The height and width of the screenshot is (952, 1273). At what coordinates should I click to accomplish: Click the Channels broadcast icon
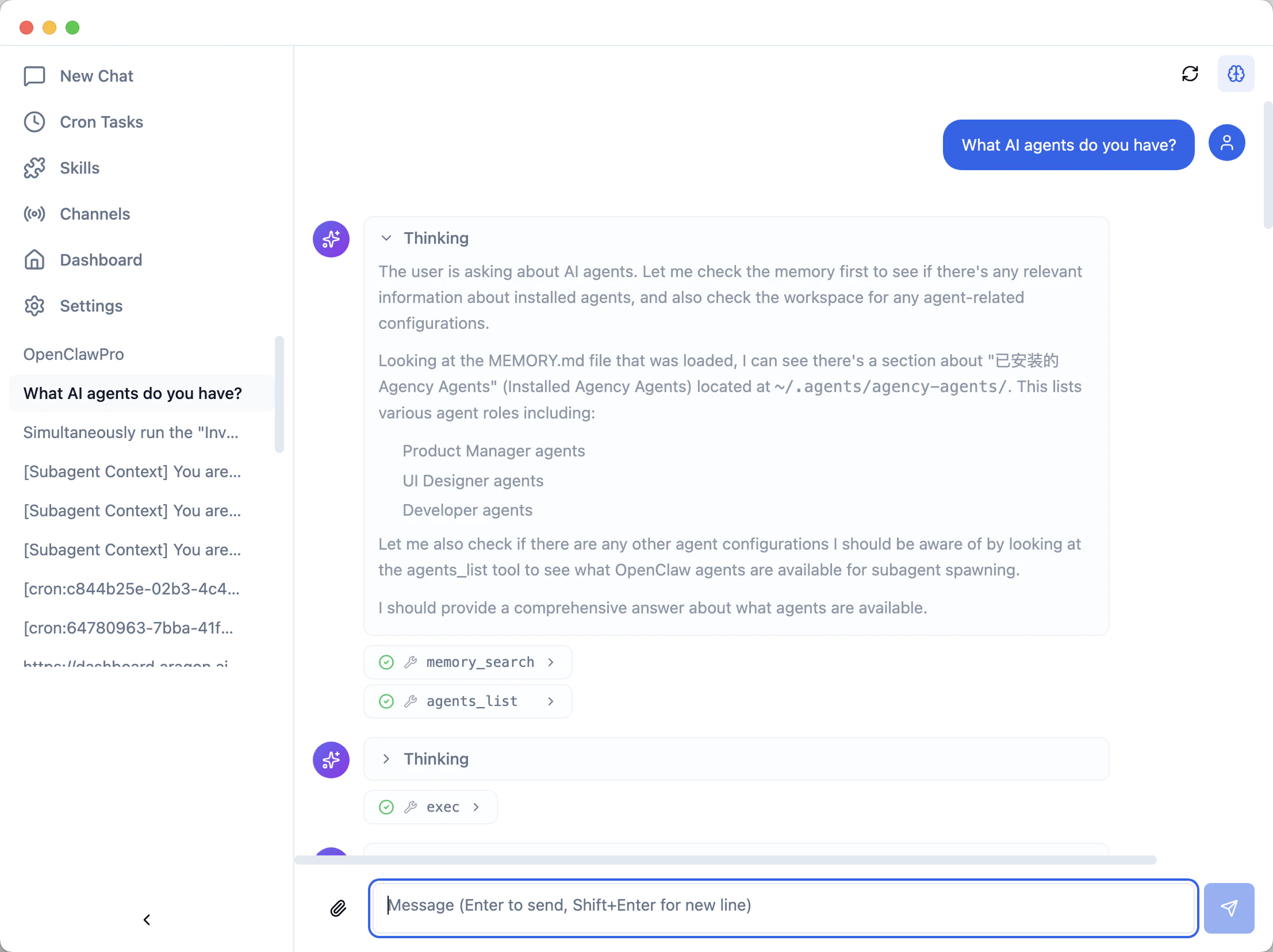coord(34,214)
